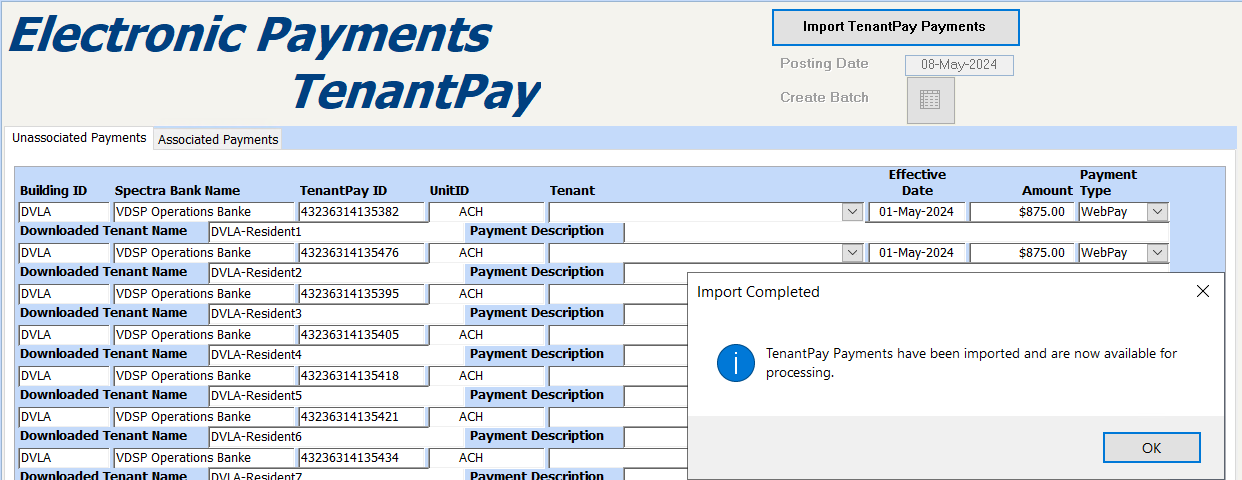Click Effective Date field for DVLA-Resident2 row
Screen dimensions: 1242x480
coord(917,253)
